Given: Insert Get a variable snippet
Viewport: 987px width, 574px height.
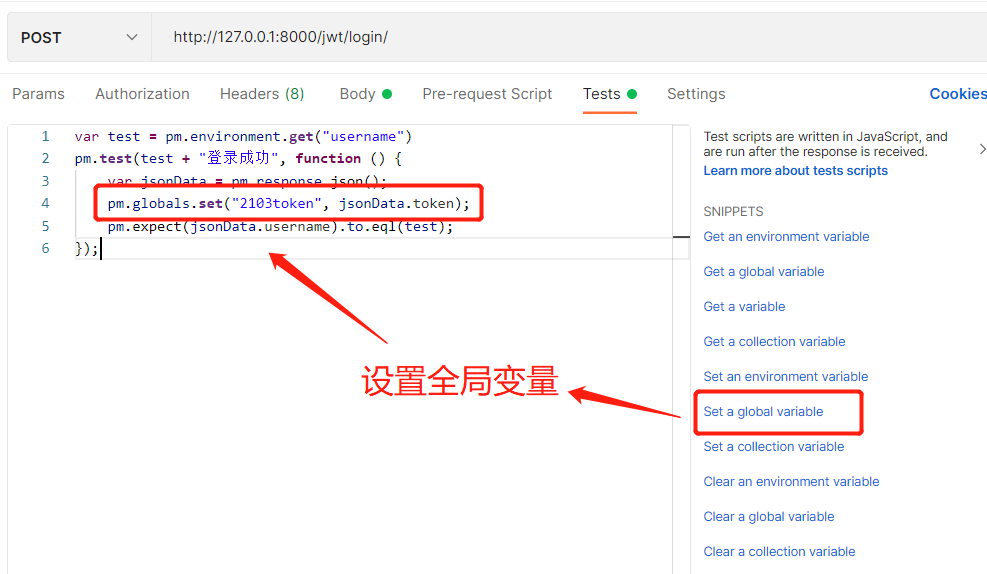Looking at the screenshot, I should [744, 307].
